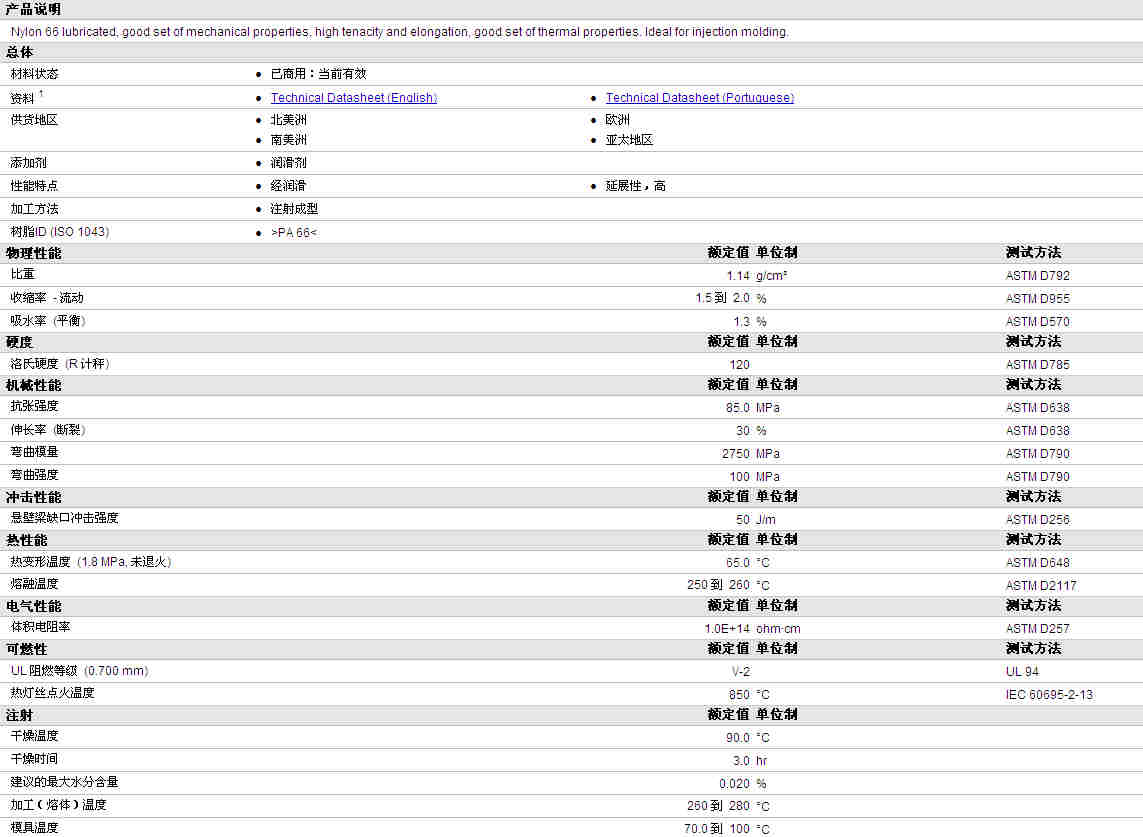The width and height of the screenshot is (1143, 837).
Task: Select the 干燥时间 value 3.0
Action: pyautogui.click(x=741, y=760)
